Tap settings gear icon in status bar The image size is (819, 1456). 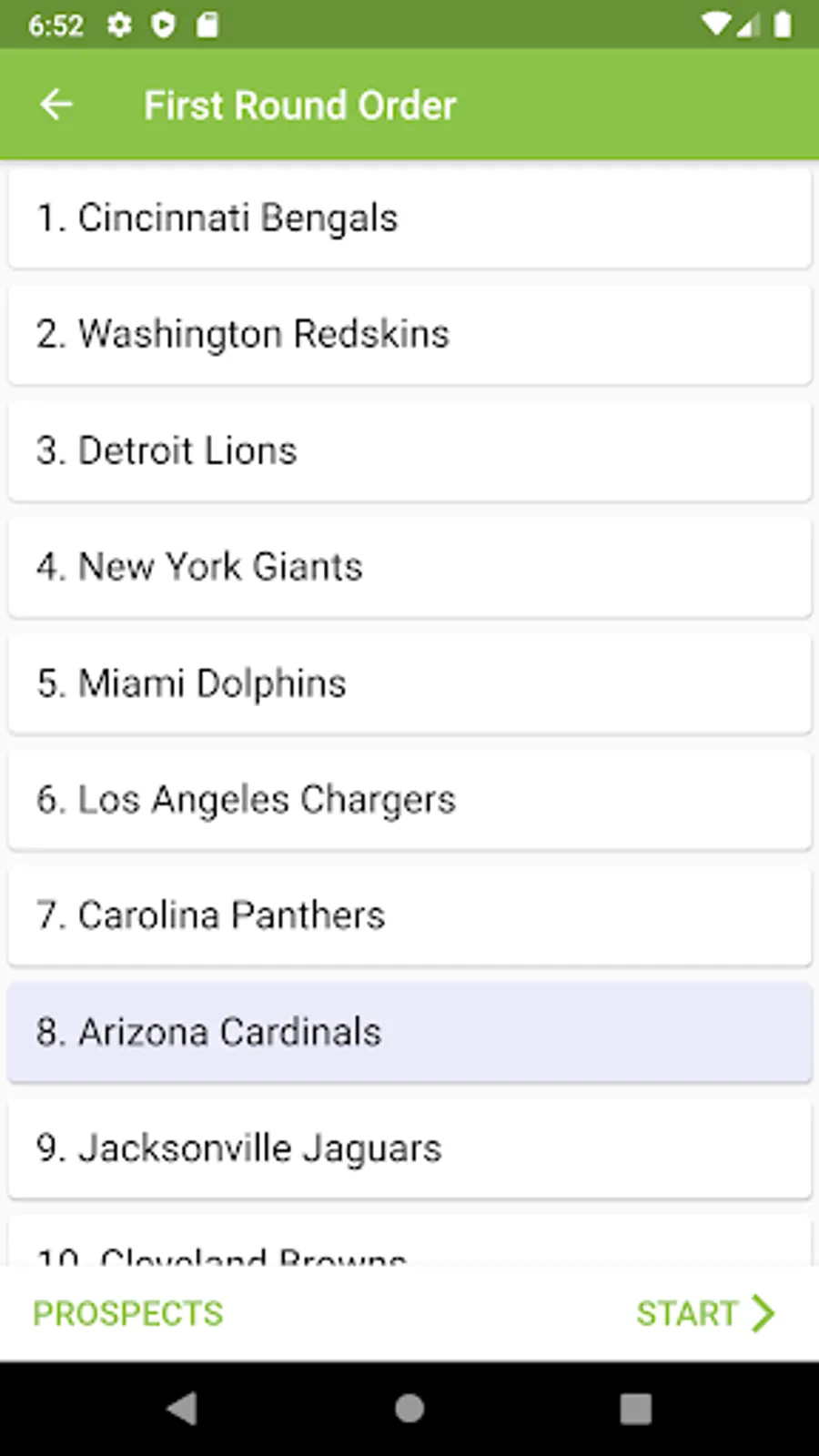(x=119, y=25)
